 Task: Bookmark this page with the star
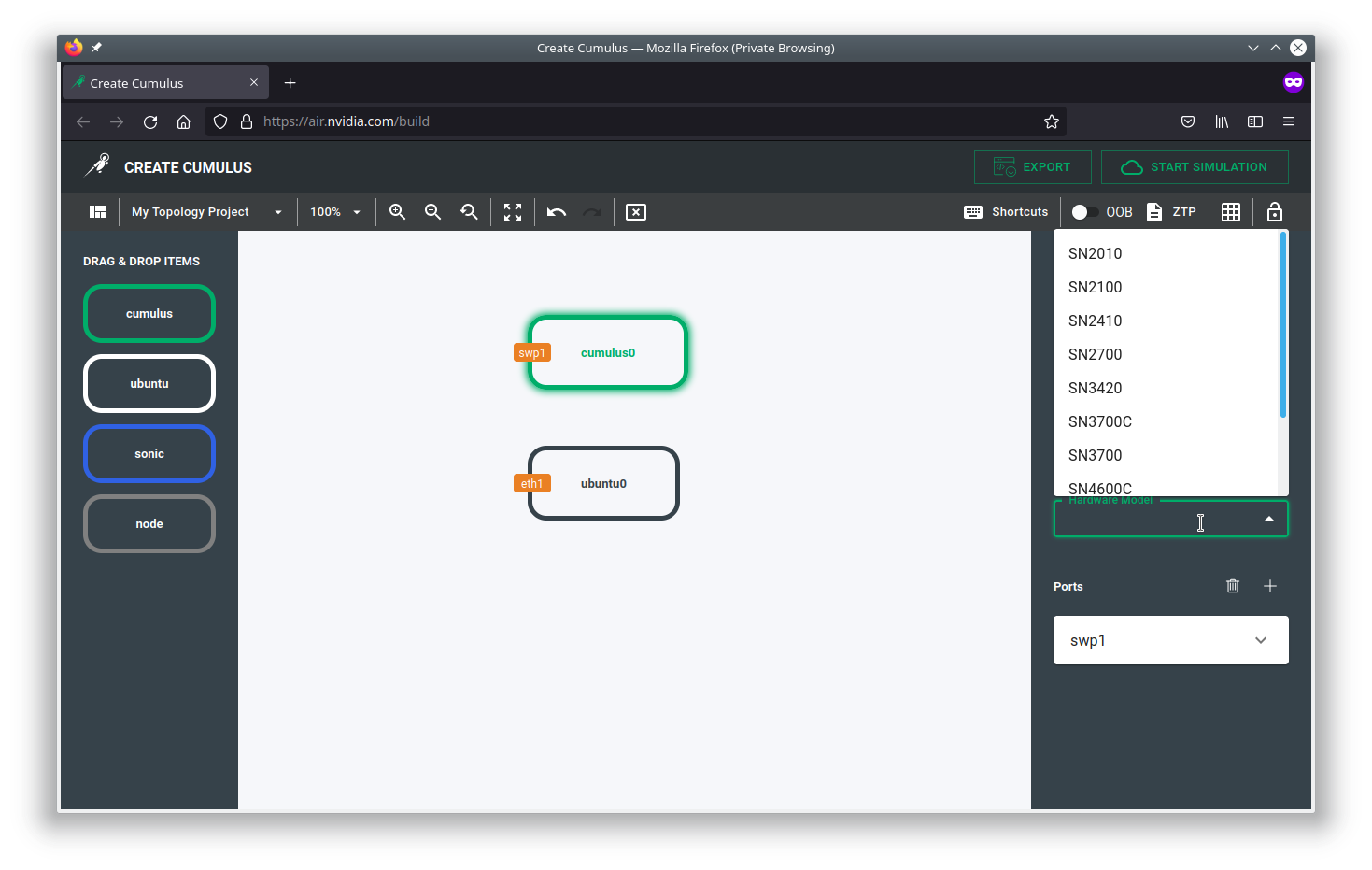[x=1052, y=121]
